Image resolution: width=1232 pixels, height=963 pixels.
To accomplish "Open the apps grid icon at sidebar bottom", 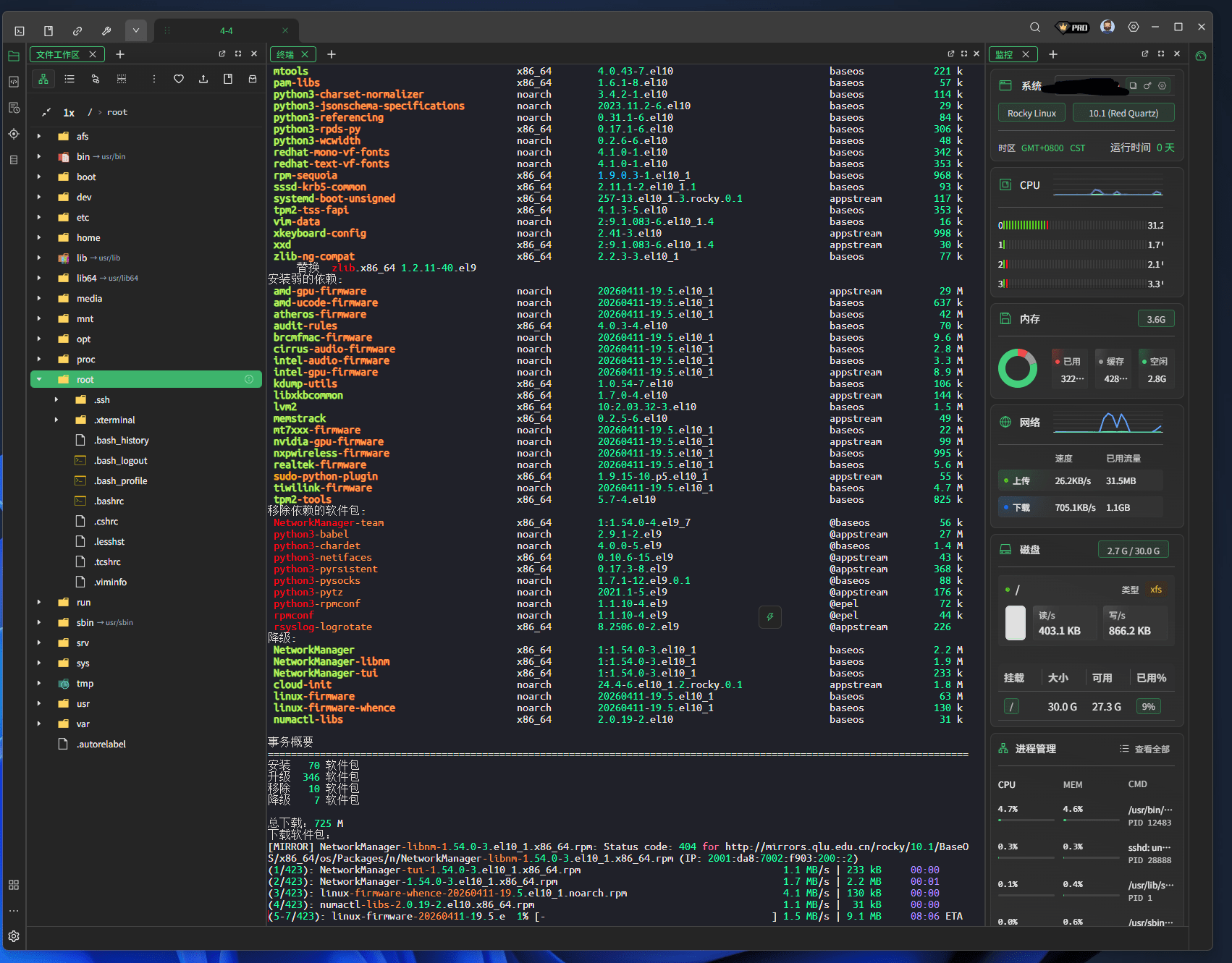I will tap(14, 885).
